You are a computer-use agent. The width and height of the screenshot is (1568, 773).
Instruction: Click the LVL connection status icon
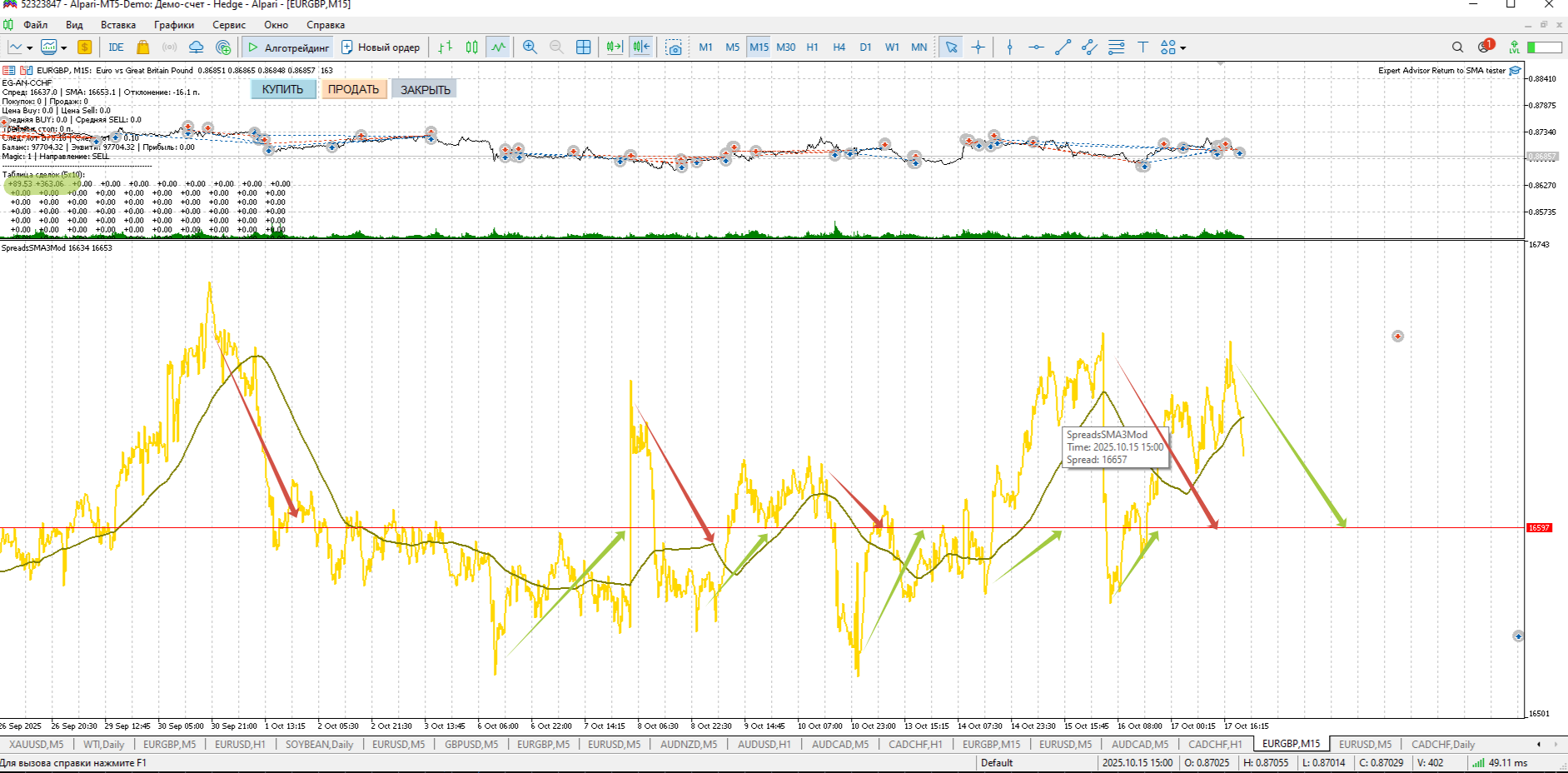pyautogui.click(x=1515, y=47)
